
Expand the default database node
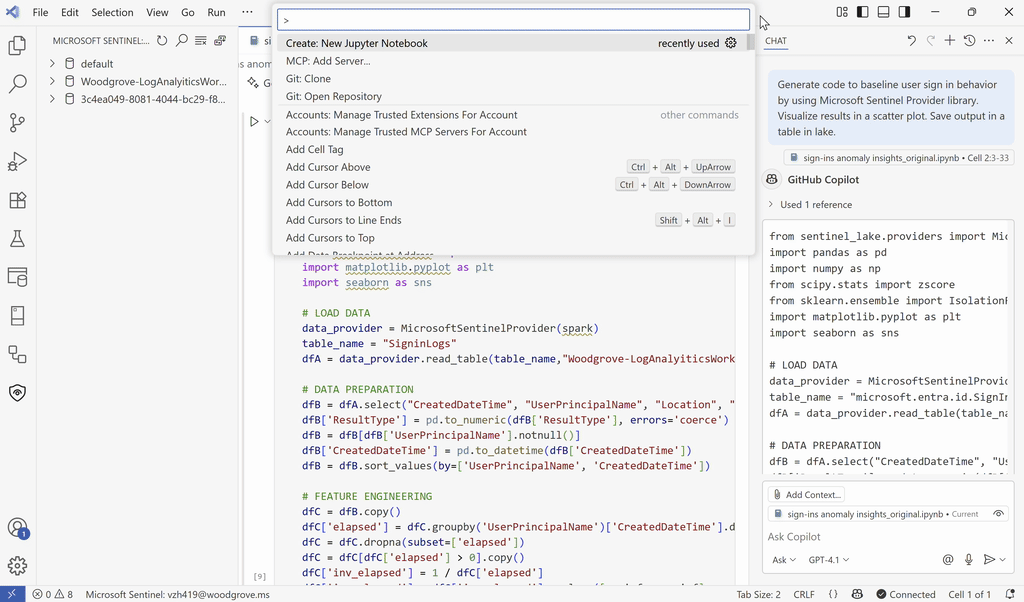pyautogui.click(x=52, y=63)
